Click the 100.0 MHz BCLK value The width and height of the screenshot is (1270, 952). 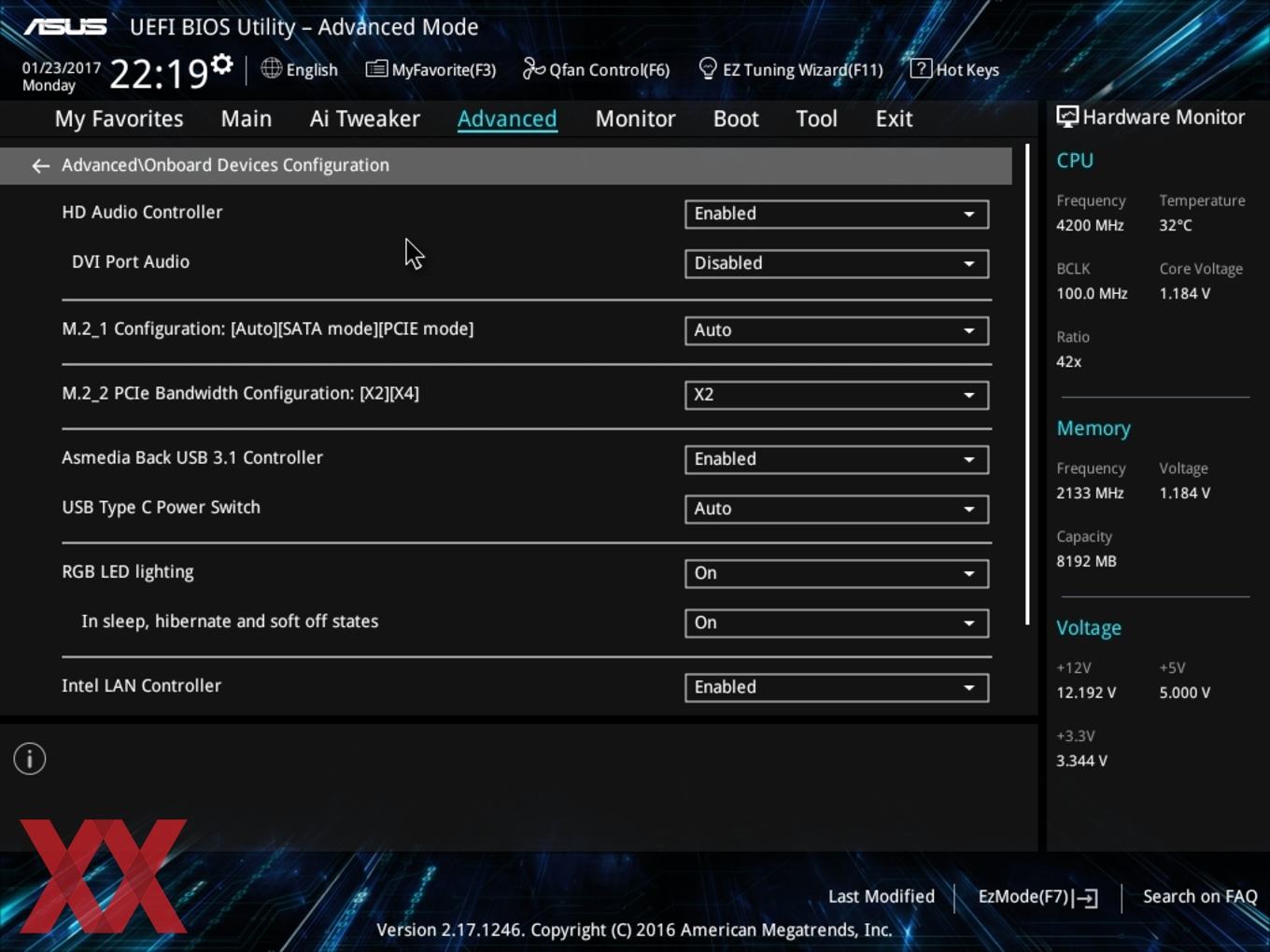pyautogui.click(x=1092, y=293)
